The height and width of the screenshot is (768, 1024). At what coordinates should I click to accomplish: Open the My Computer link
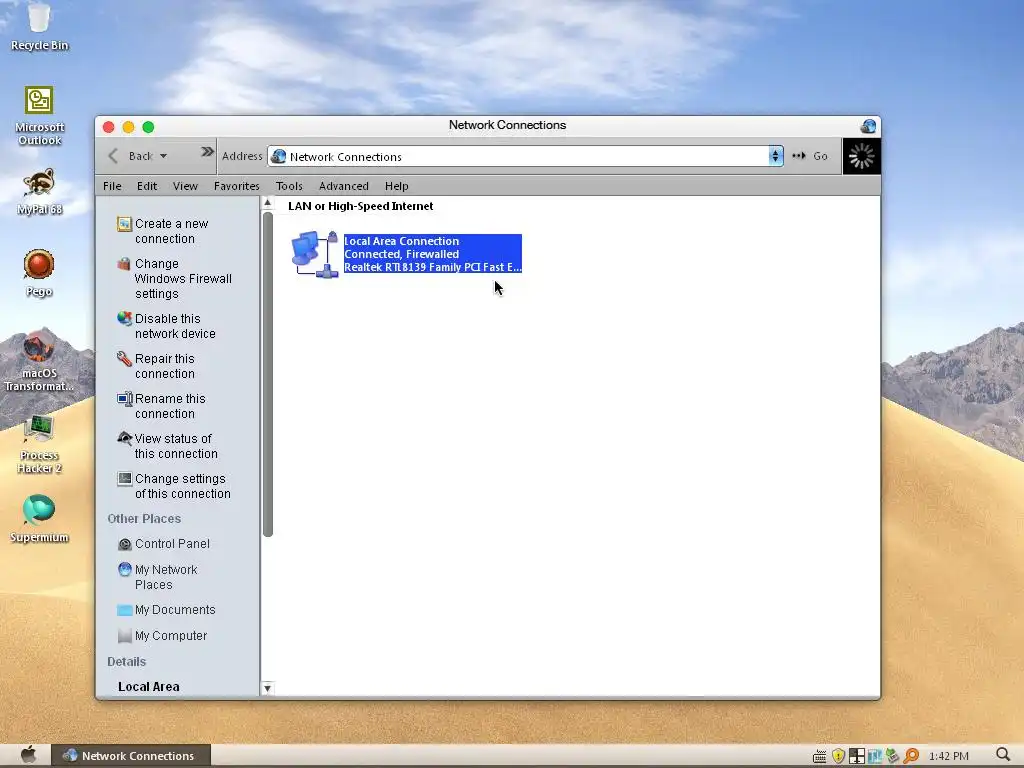170,635
